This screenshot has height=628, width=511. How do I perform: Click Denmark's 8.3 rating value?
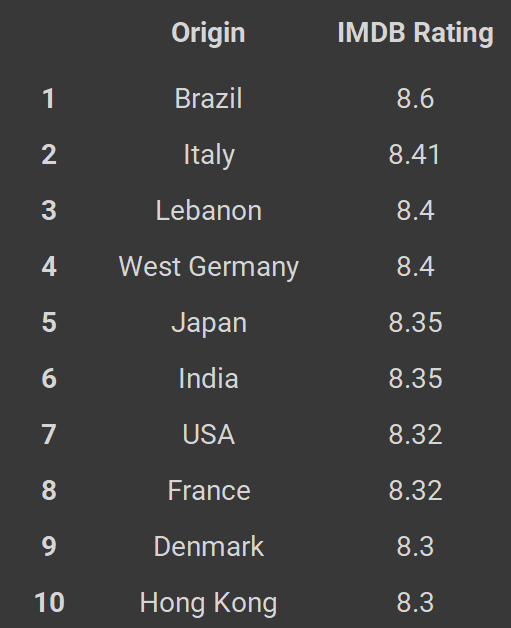pyautogui.click(x=415, y=547)
